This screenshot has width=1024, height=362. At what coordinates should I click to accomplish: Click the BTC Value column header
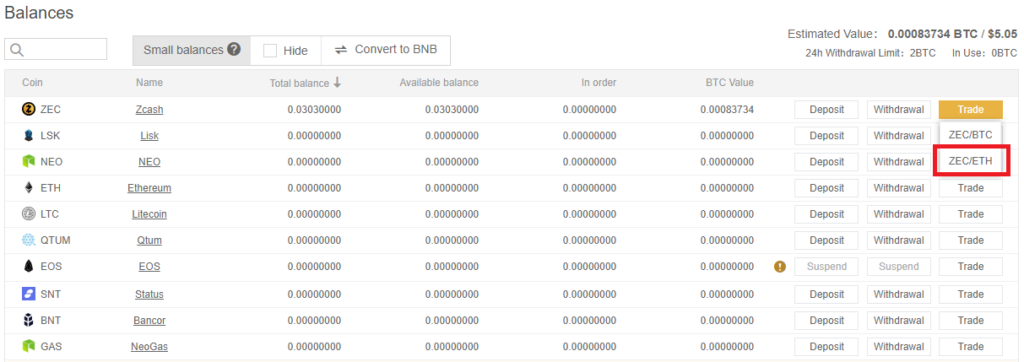729,82
